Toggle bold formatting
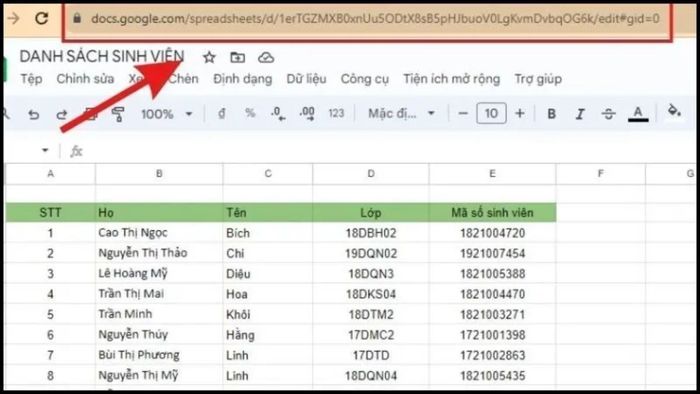Screen dimensions: 700x394 551,114
